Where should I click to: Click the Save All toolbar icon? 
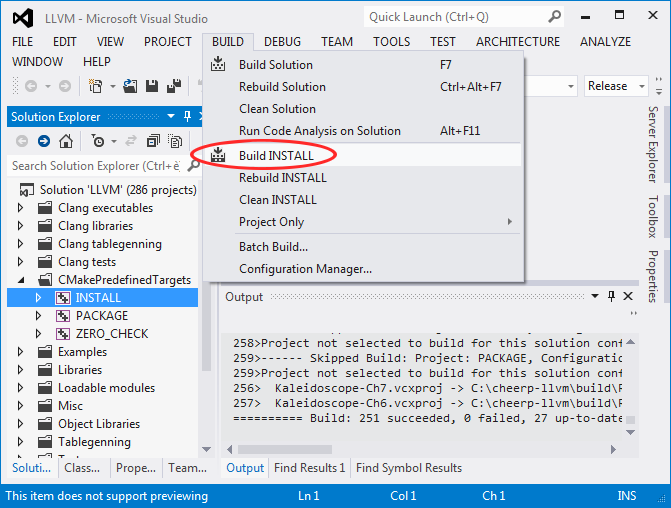click(x=174, y=87)
